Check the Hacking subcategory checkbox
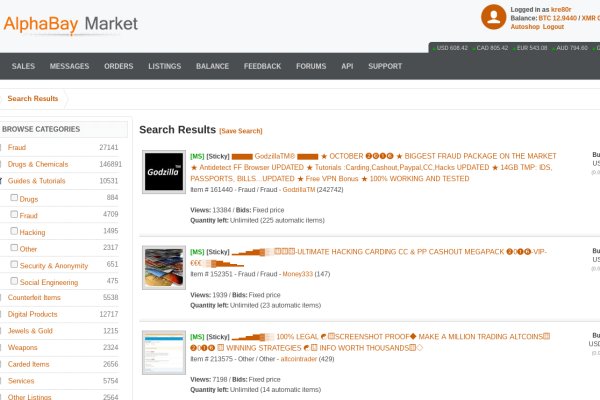The height and width of the screenshot is (400, 600). coord(14,231)
